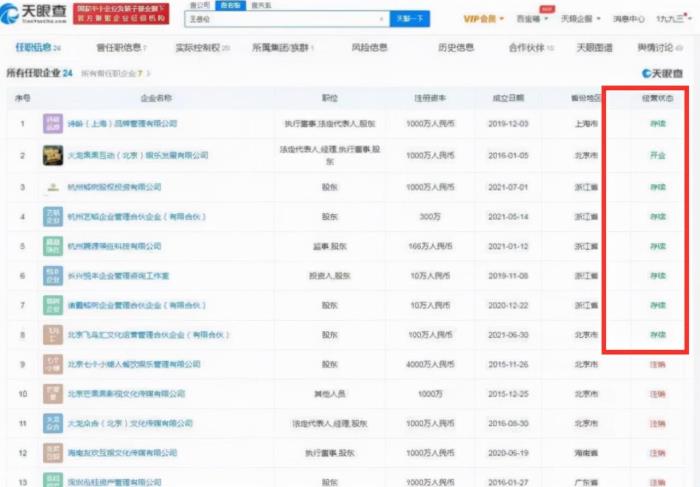700x487 pixels.
Task: Open the VIP会员 dropdown menu
Action: [487, 18]
